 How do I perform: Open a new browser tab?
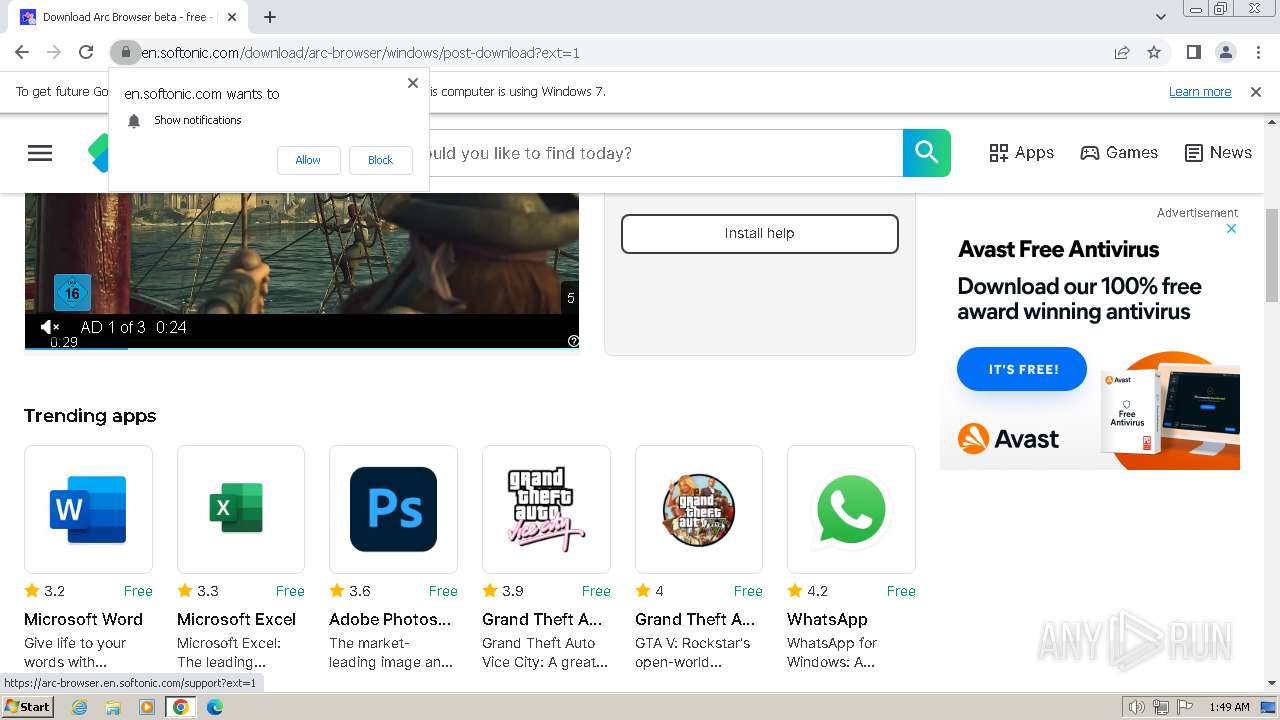point(270,17)
